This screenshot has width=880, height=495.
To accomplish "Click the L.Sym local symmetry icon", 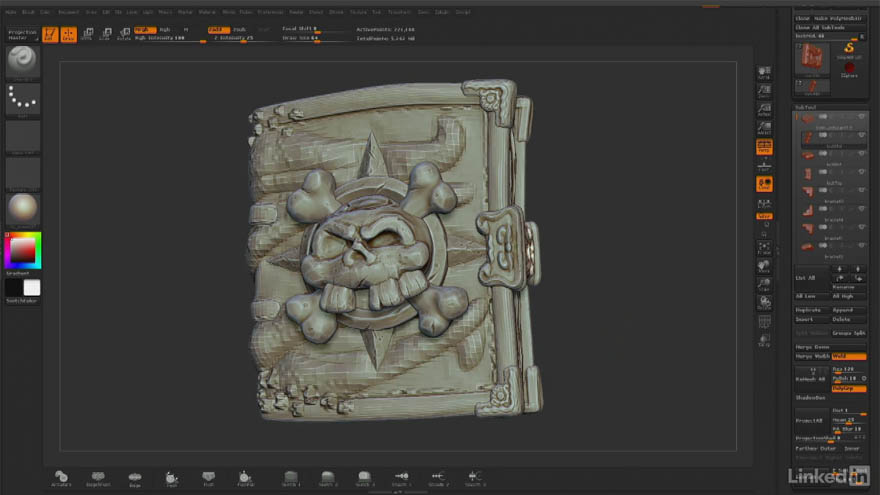I will pos(764,203).
